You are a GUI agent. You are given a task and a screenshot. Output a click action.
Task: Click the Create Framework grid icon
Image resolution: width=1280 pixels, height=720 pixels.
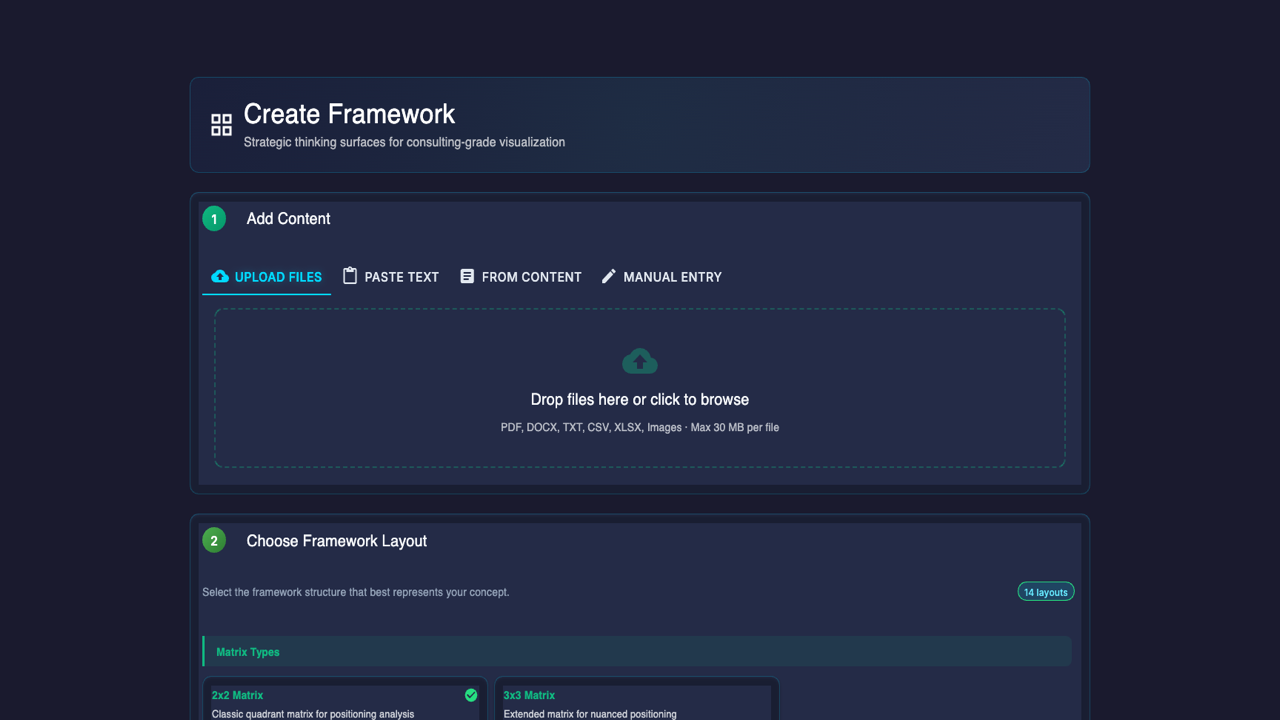[x=222, y=125]
